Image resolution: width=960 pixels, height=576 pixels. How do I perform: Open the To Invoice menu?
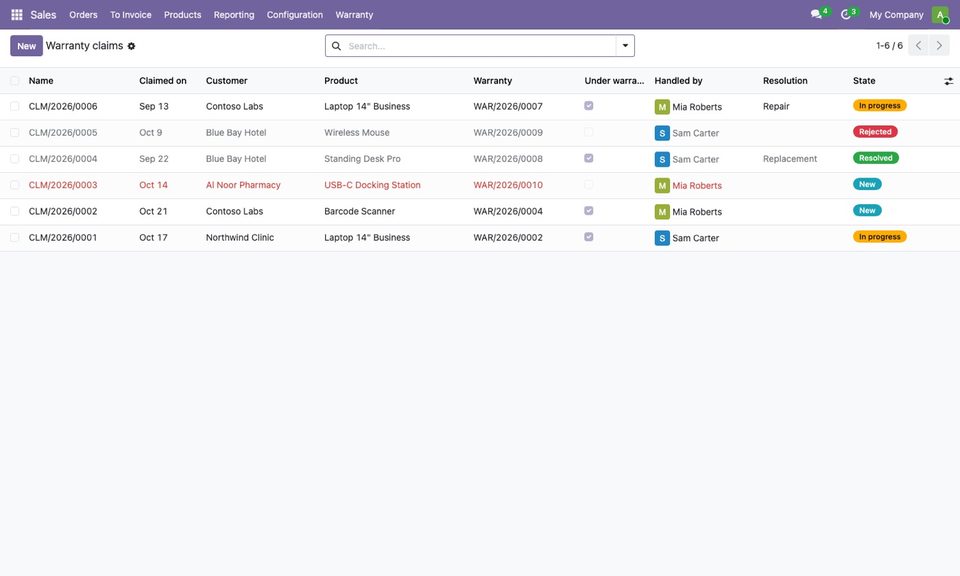(130, 15)
